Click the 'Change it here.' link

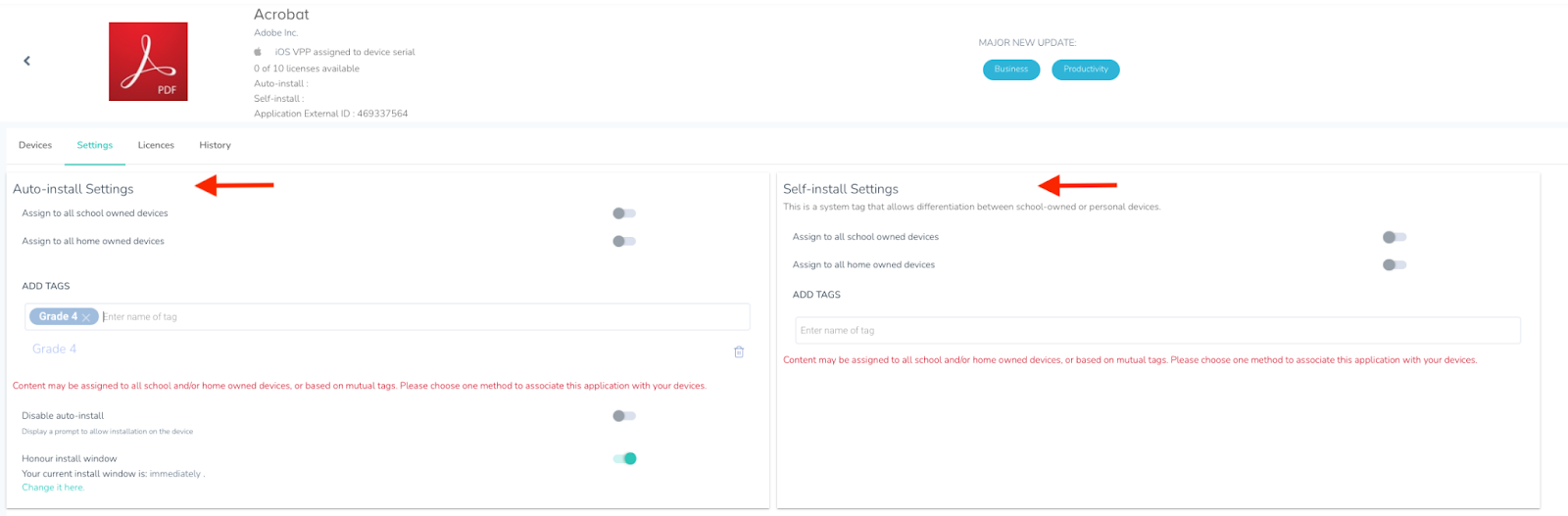53,488
